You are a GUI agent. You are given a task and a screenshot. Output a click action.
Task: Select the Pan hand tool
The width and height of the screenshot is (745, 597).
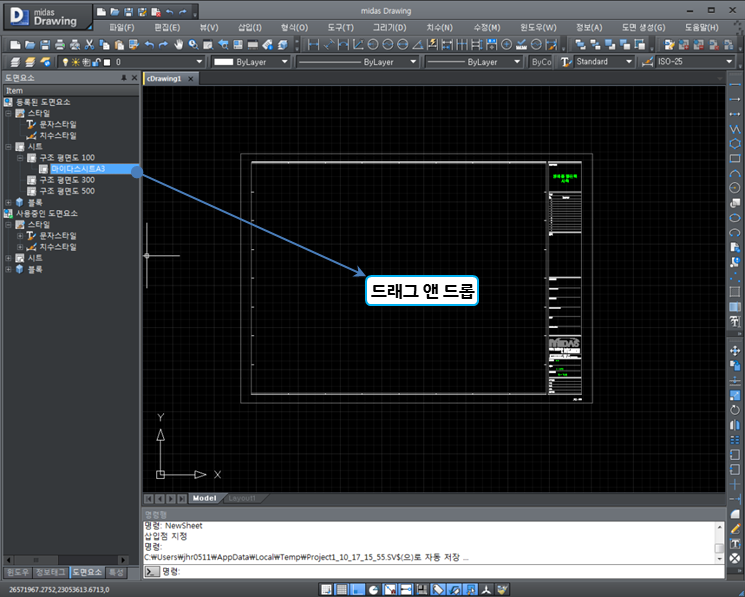click(178, 45)
